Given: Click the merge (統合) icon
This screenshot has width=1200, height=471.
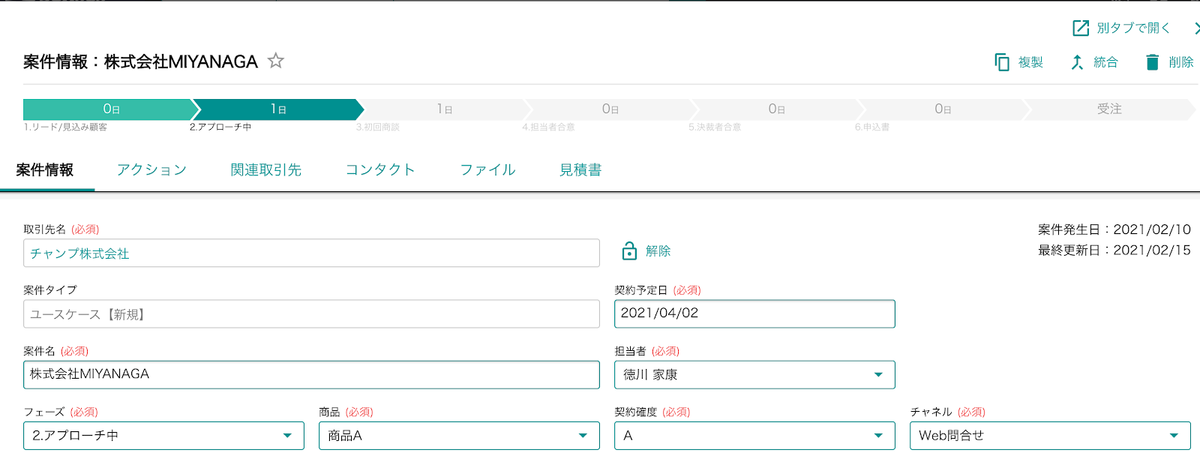Looking at the screenshot, I should coord(1077,62).
